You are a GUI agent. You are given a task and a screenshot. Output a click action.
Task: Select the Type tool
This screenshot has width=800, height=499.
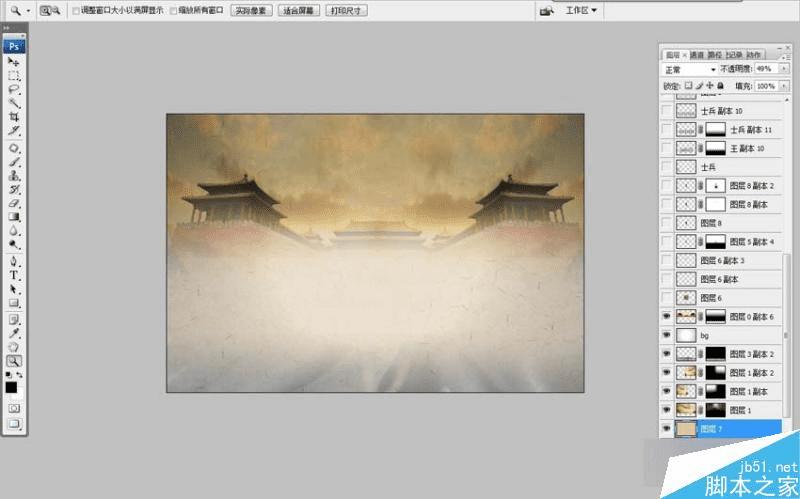click(14, 276)
